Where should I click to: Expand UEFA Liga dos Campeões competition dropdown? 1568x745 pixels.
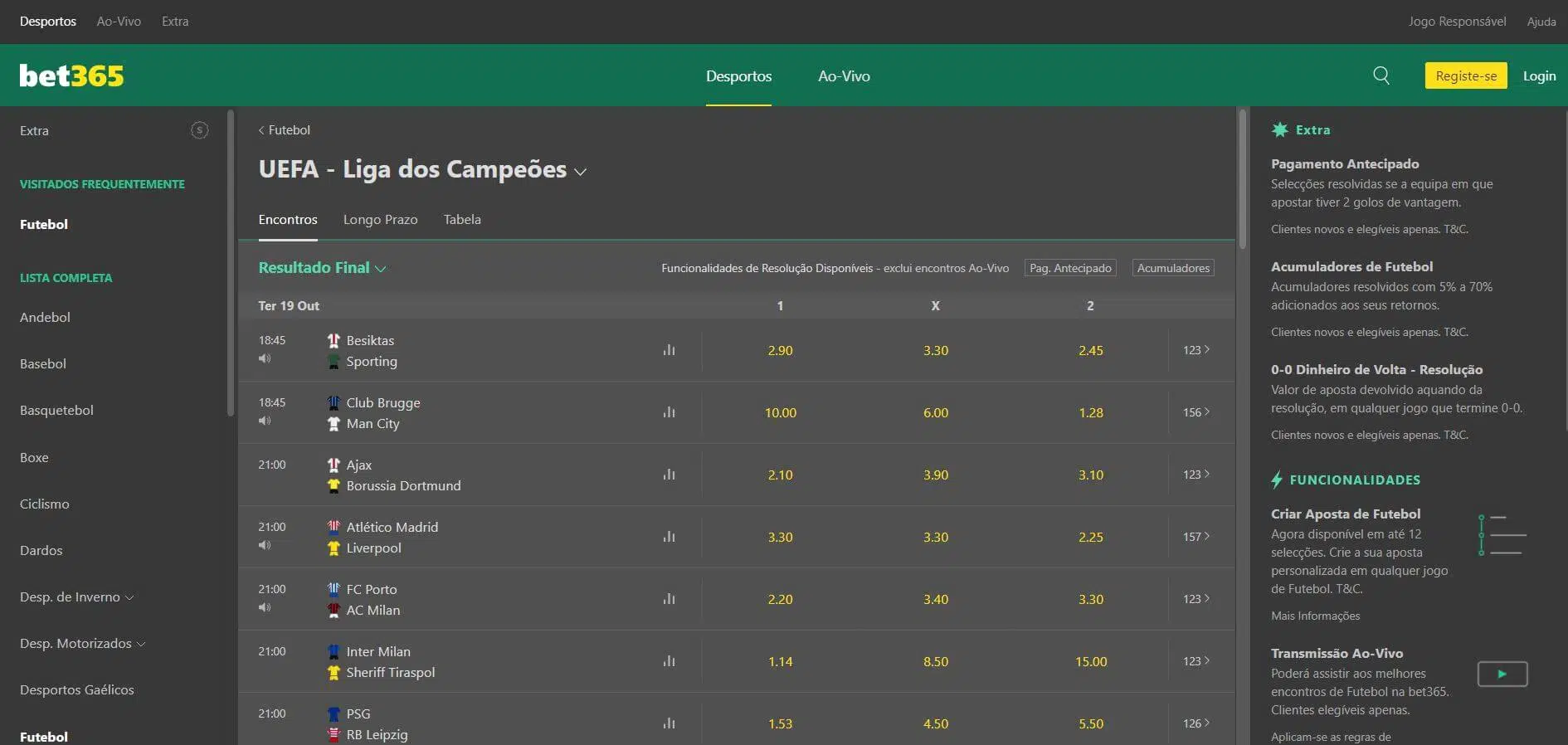click(x=581, y=172)
